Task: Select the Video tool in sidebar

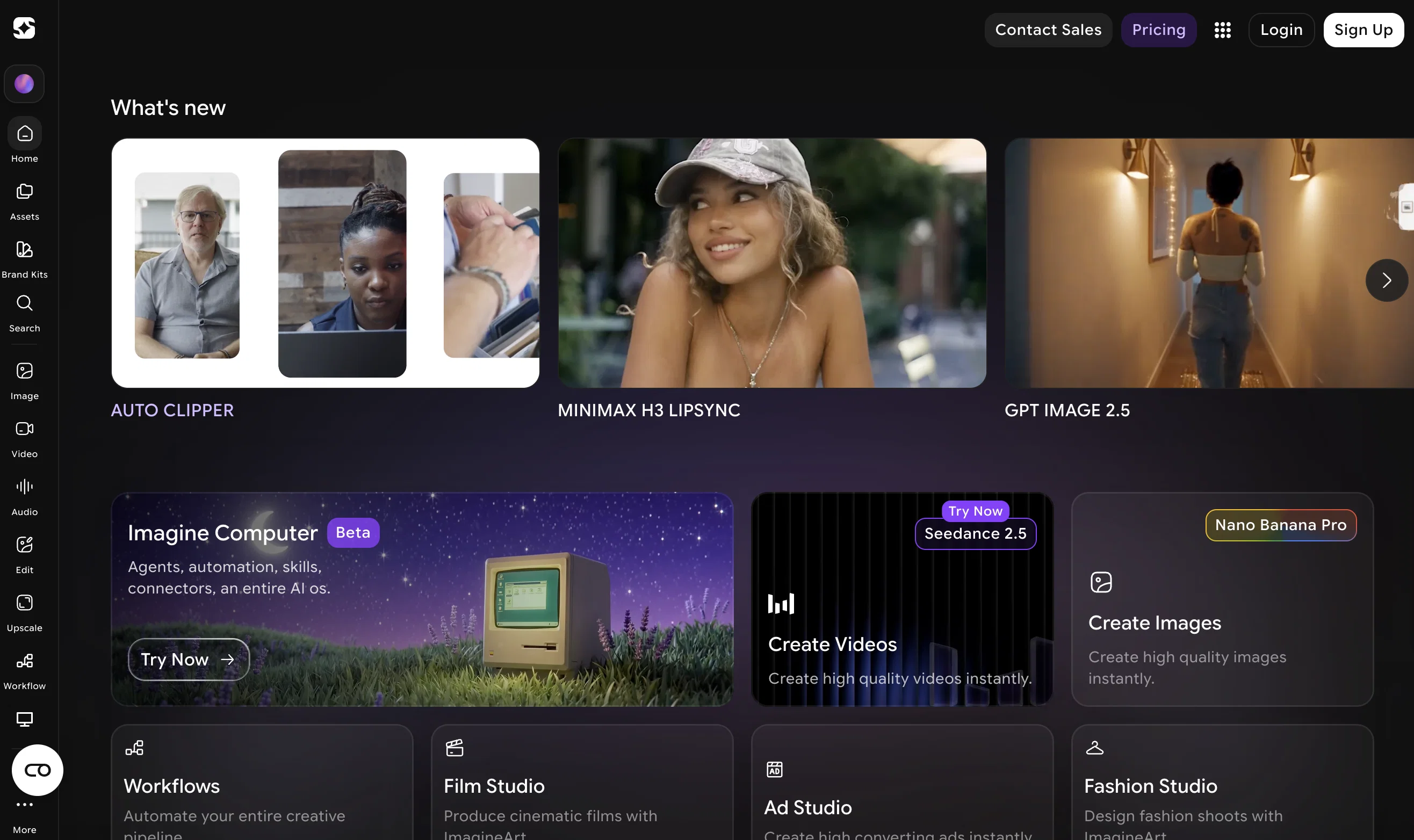Action: pos(24,439)
